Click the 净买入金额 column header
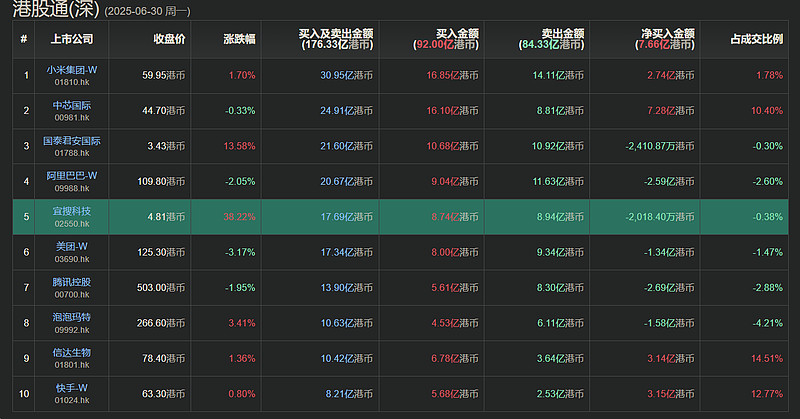The width and height of the screenshot is (800, 419). pyautogui.click(x=668, y=34)
